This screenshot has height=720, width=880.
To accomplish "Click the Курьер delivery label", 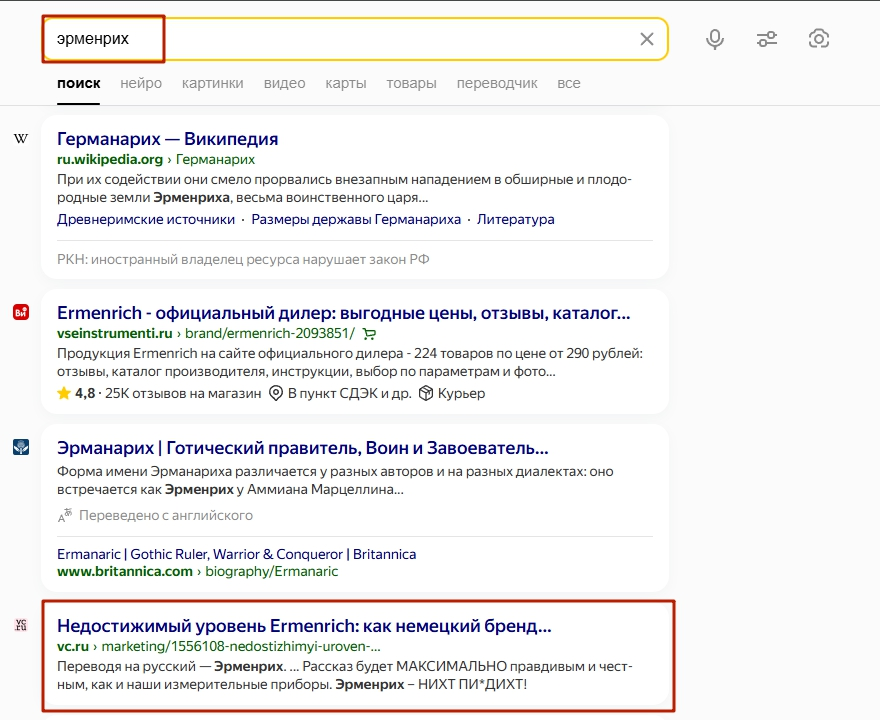I will pos(461,393).
